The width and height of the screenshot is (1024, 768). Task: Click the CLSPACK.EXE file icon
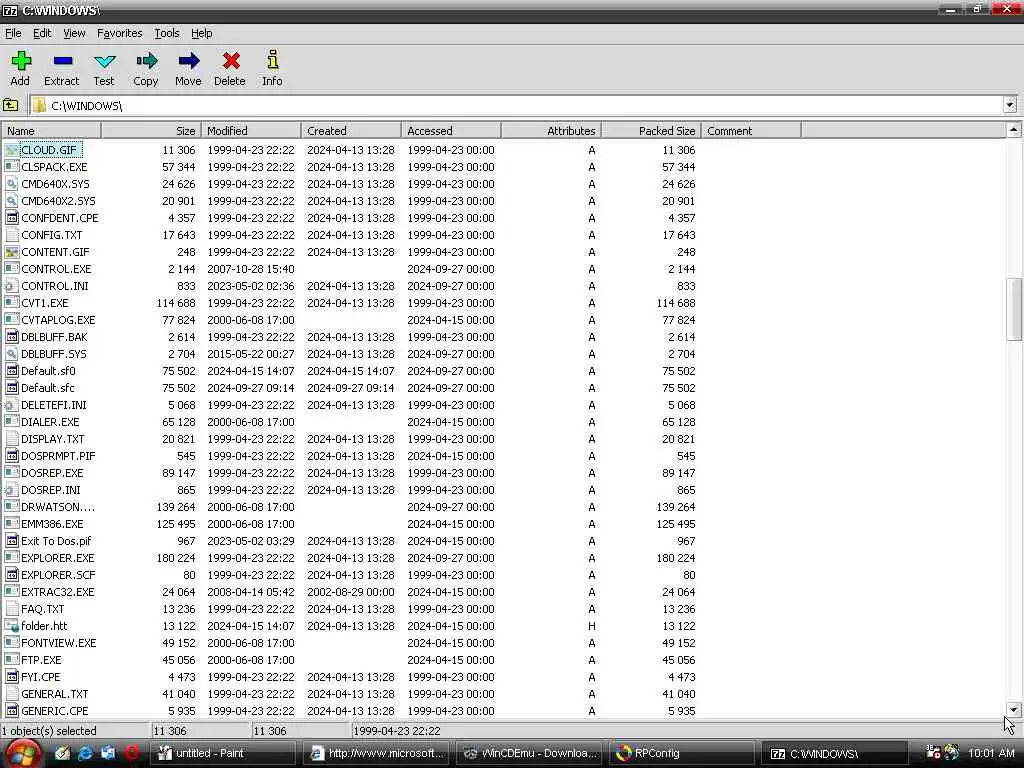pos(11,167)
